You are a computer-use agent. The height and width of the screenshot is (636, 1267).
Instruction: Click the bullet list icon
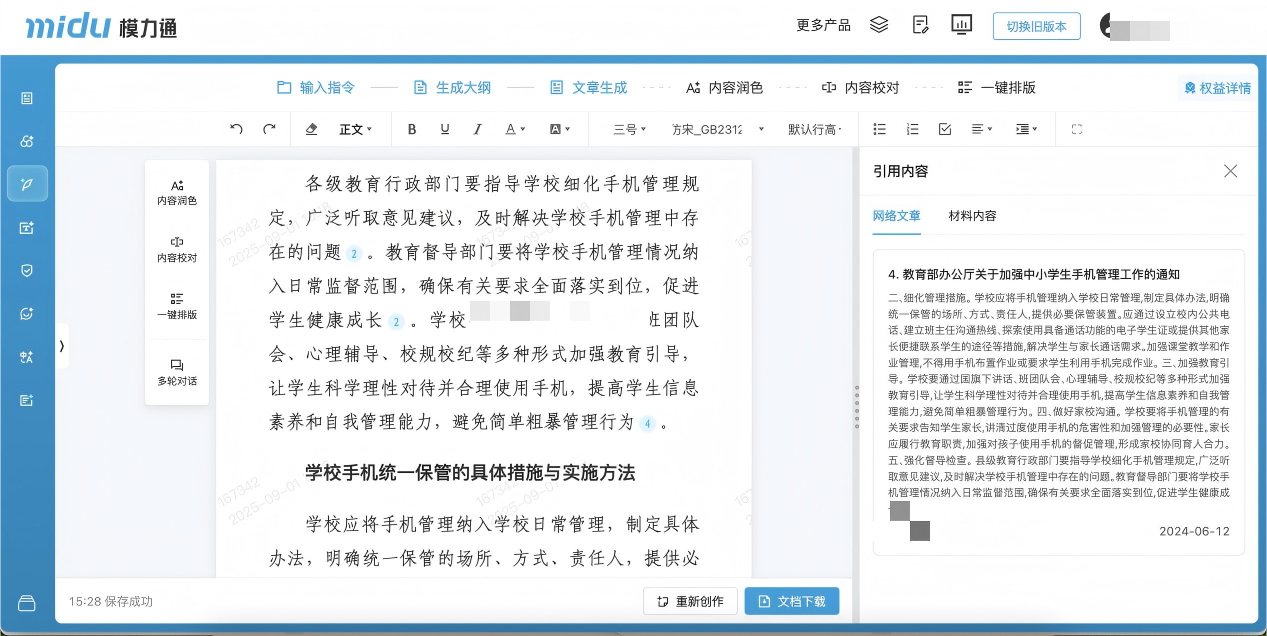pyautogui.click(x=879, y=129)
